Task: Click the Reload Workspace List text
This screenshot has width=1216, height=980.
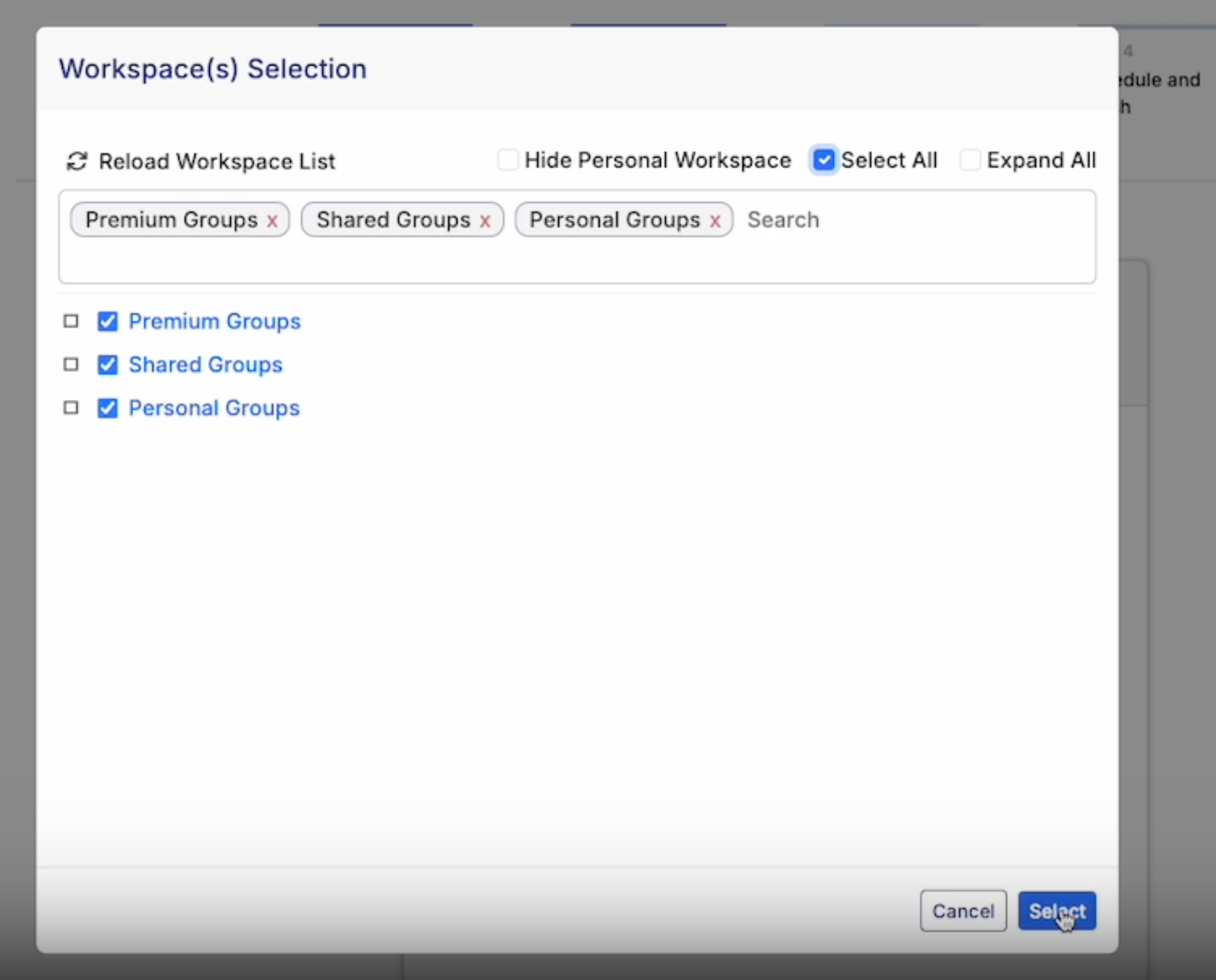Action: coord(217,162)
